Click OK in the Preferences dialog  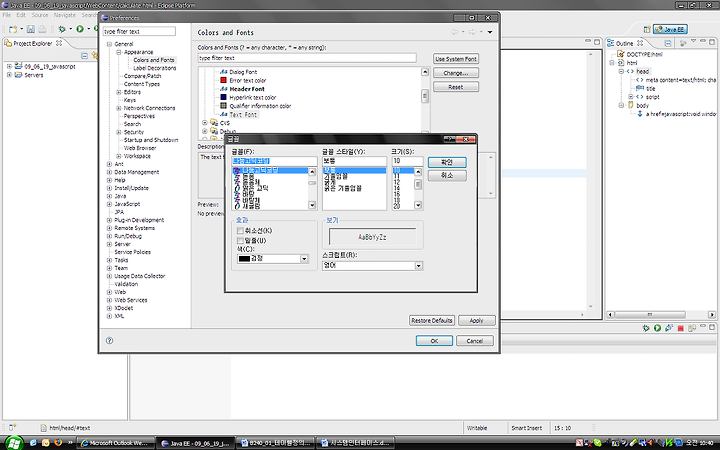point(434,341)
